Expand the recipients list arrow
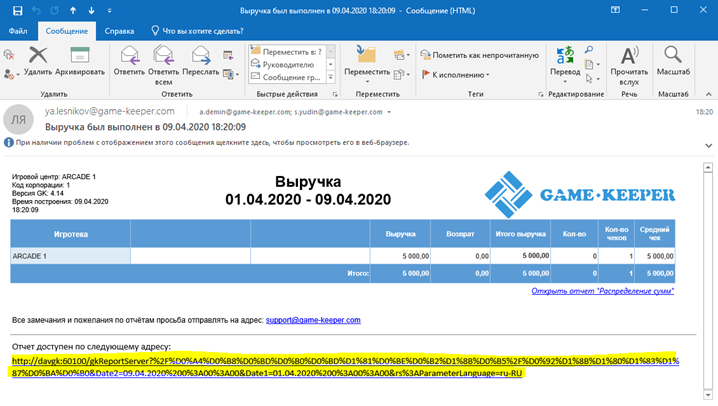This screenshot has height=406, width=718. [389, 112]
